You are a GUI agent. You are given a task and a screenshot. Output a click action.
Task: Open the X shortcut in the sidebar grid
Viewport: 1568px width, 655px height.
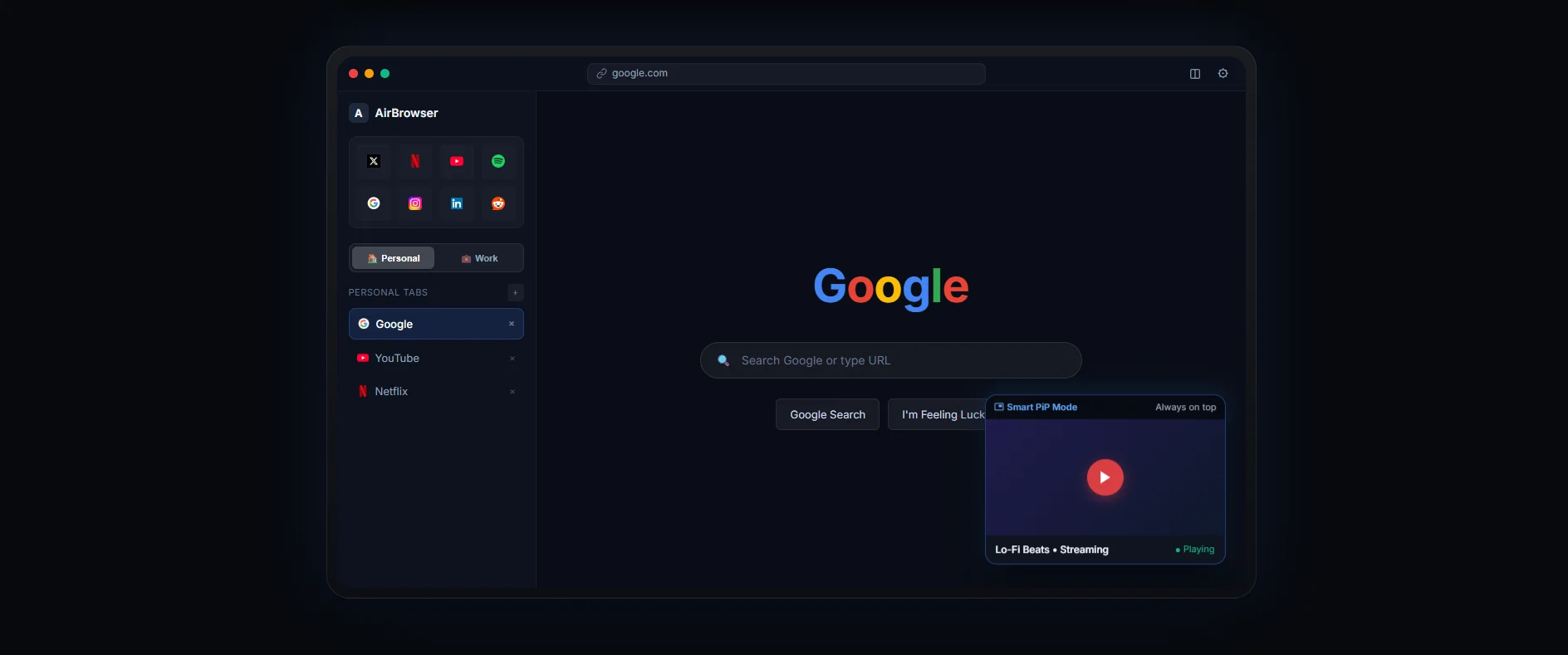click(x=374, y=161)
